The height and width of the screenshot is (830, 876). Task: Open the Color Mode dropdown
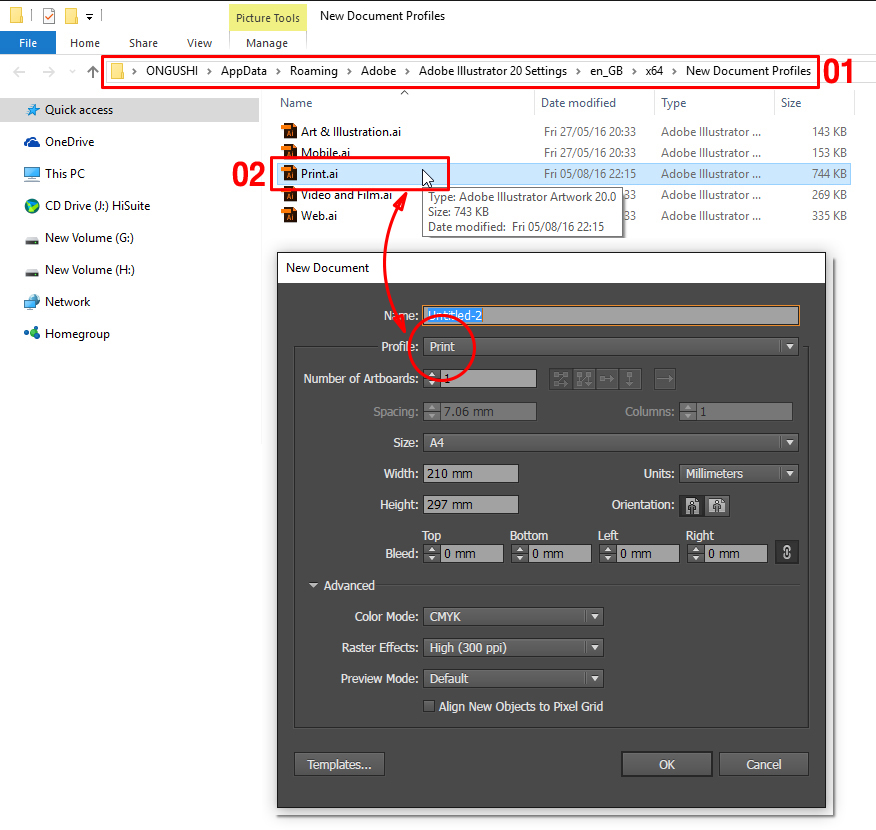point(513,617)
